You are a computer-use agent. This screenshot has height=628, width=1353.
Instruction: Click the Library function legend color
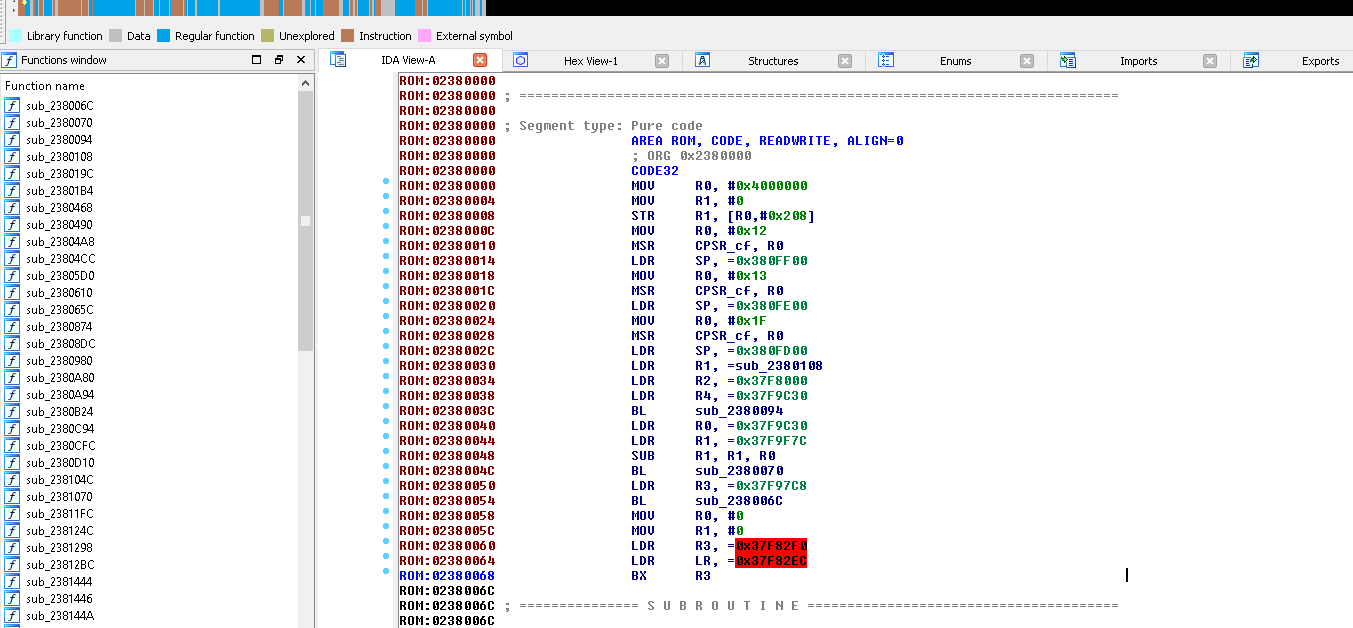16,36
